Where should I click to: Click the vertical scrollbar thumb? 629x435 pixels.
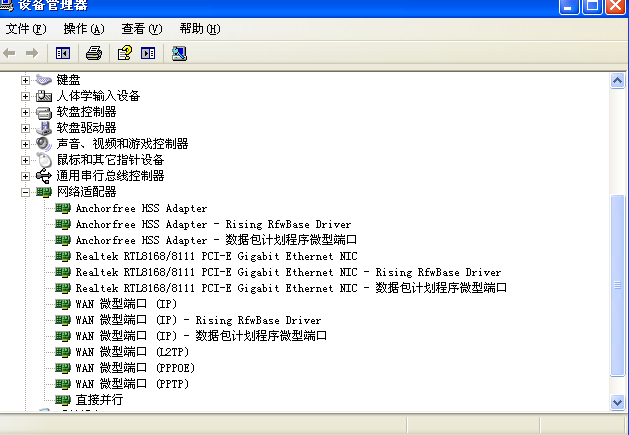point(617,285)
